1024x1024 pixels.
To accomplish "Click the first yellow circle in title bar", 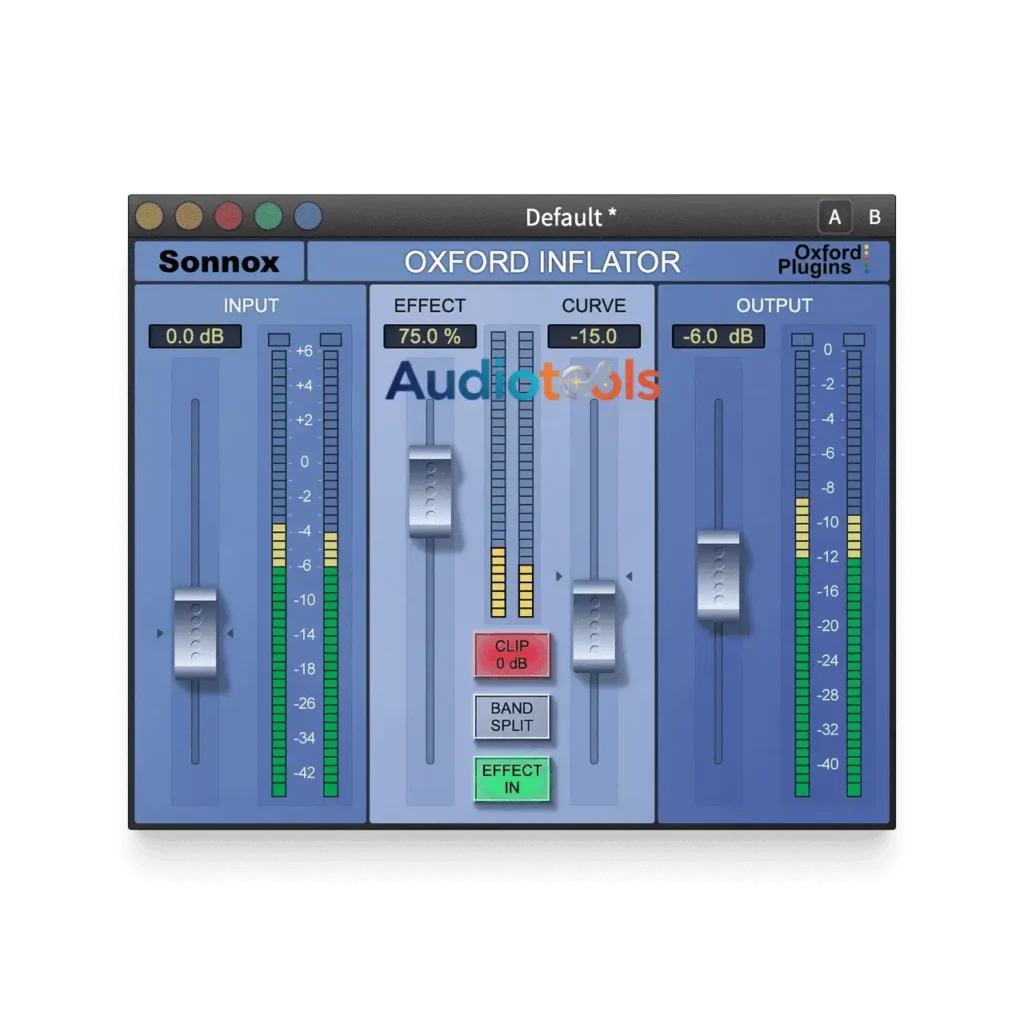I will [x=150, y=216].
